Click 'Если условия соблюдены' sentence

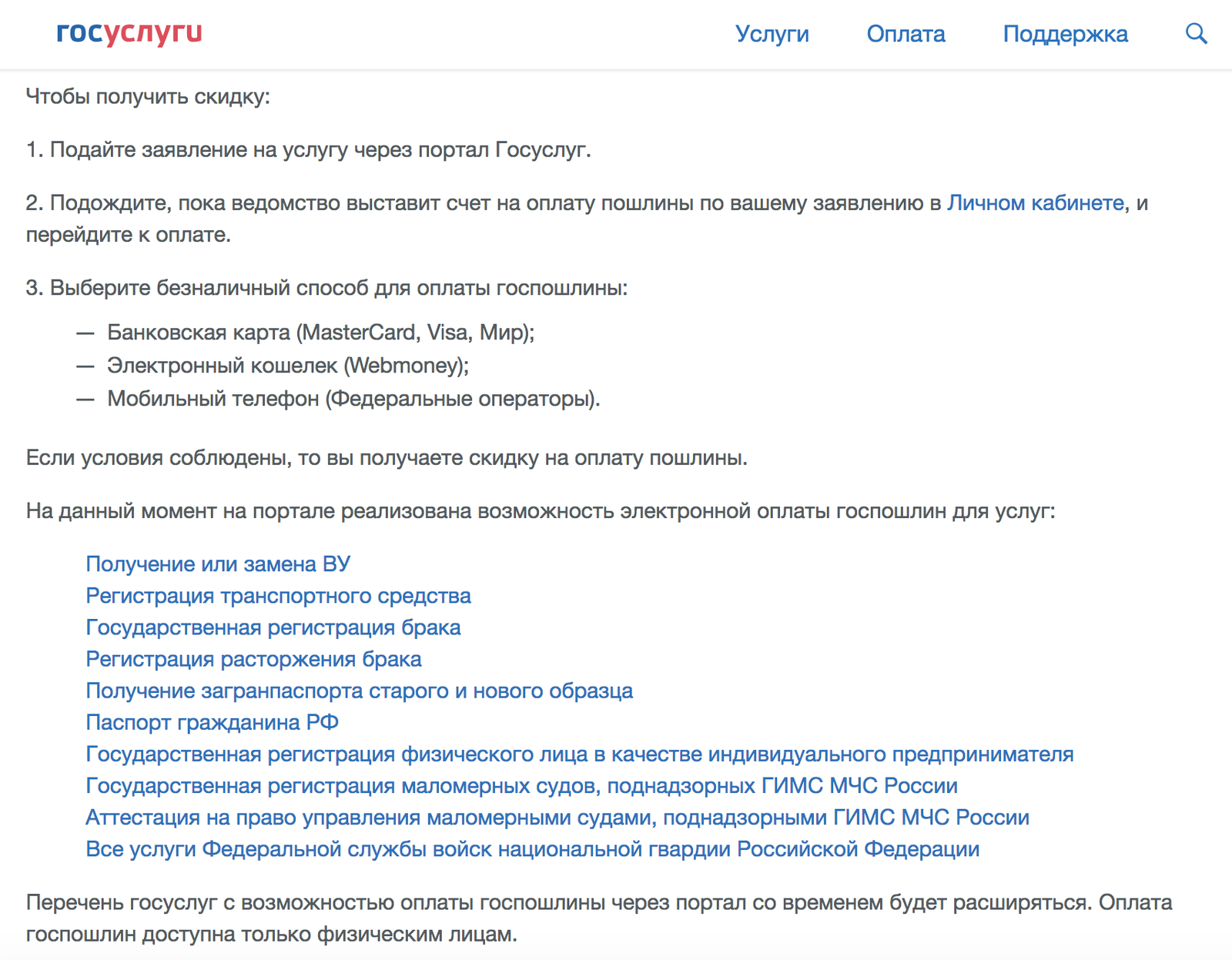[x=387, y=457]
